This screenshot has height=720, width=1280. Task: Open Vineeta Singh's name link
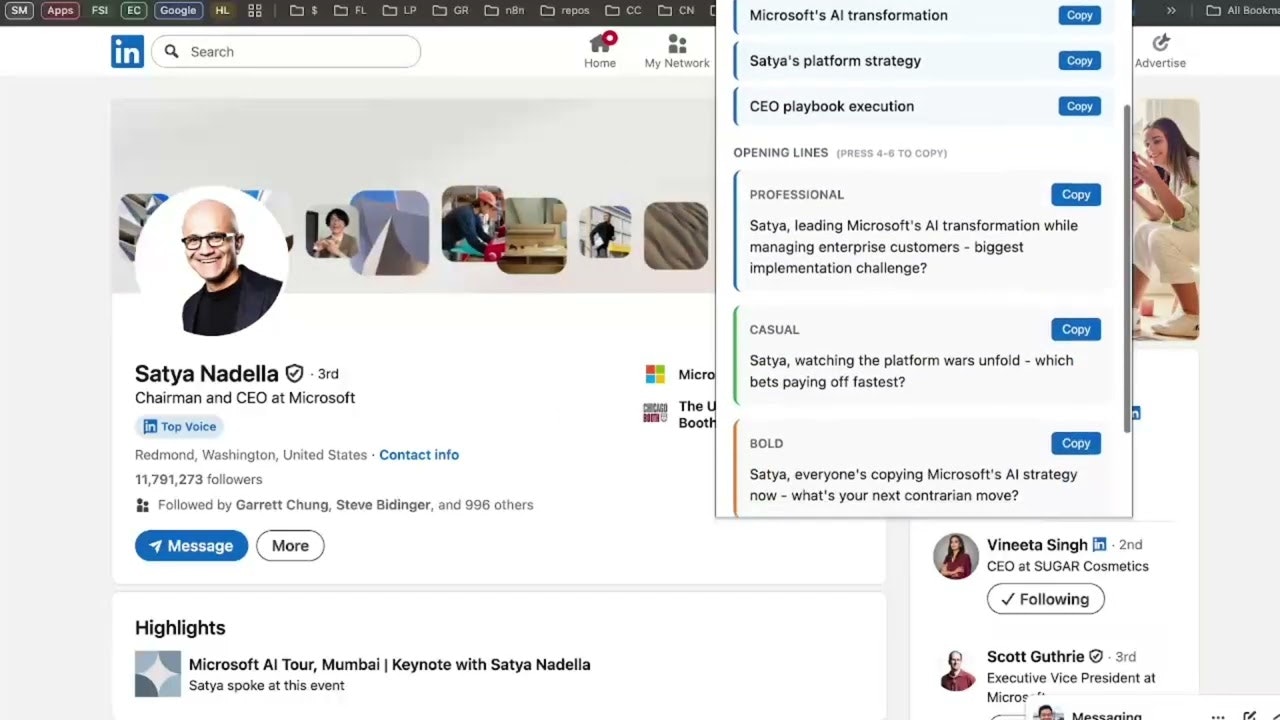click(1037, 545)
